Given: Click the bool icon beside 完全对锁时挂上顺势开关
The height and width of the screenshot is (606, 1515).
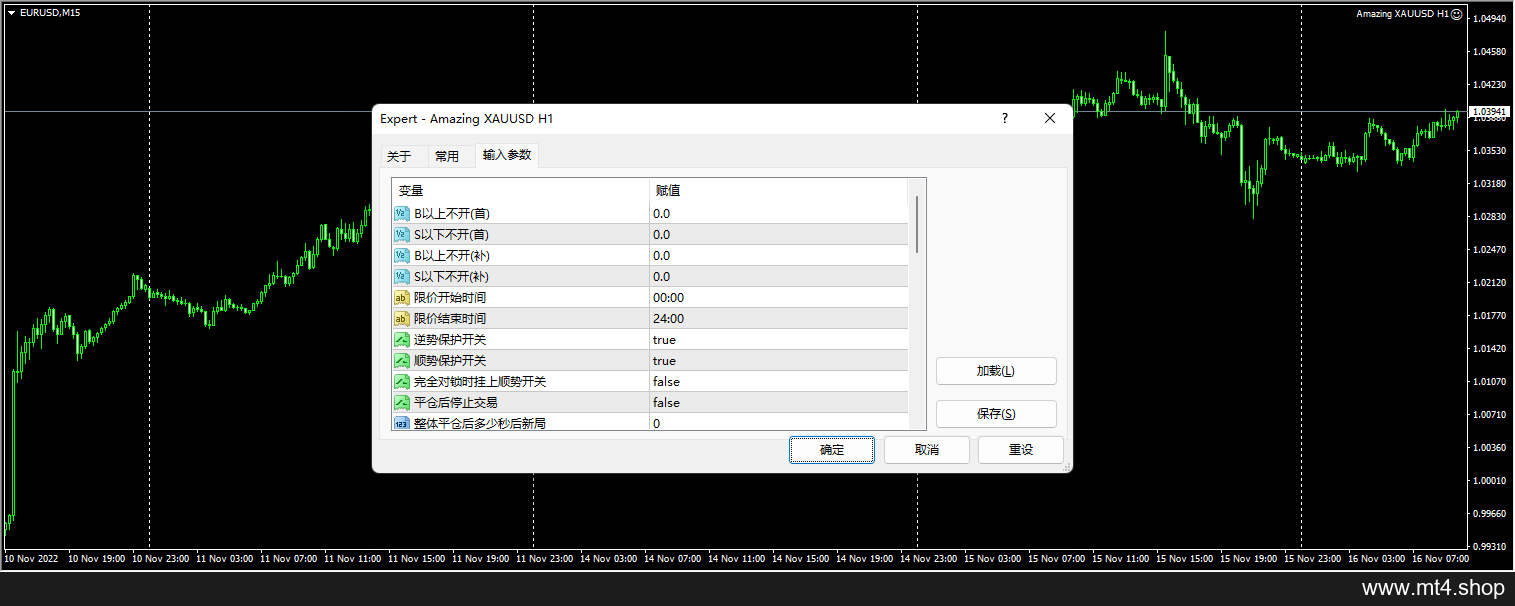Looking at the screenshot, I should (x=401, y=381).
